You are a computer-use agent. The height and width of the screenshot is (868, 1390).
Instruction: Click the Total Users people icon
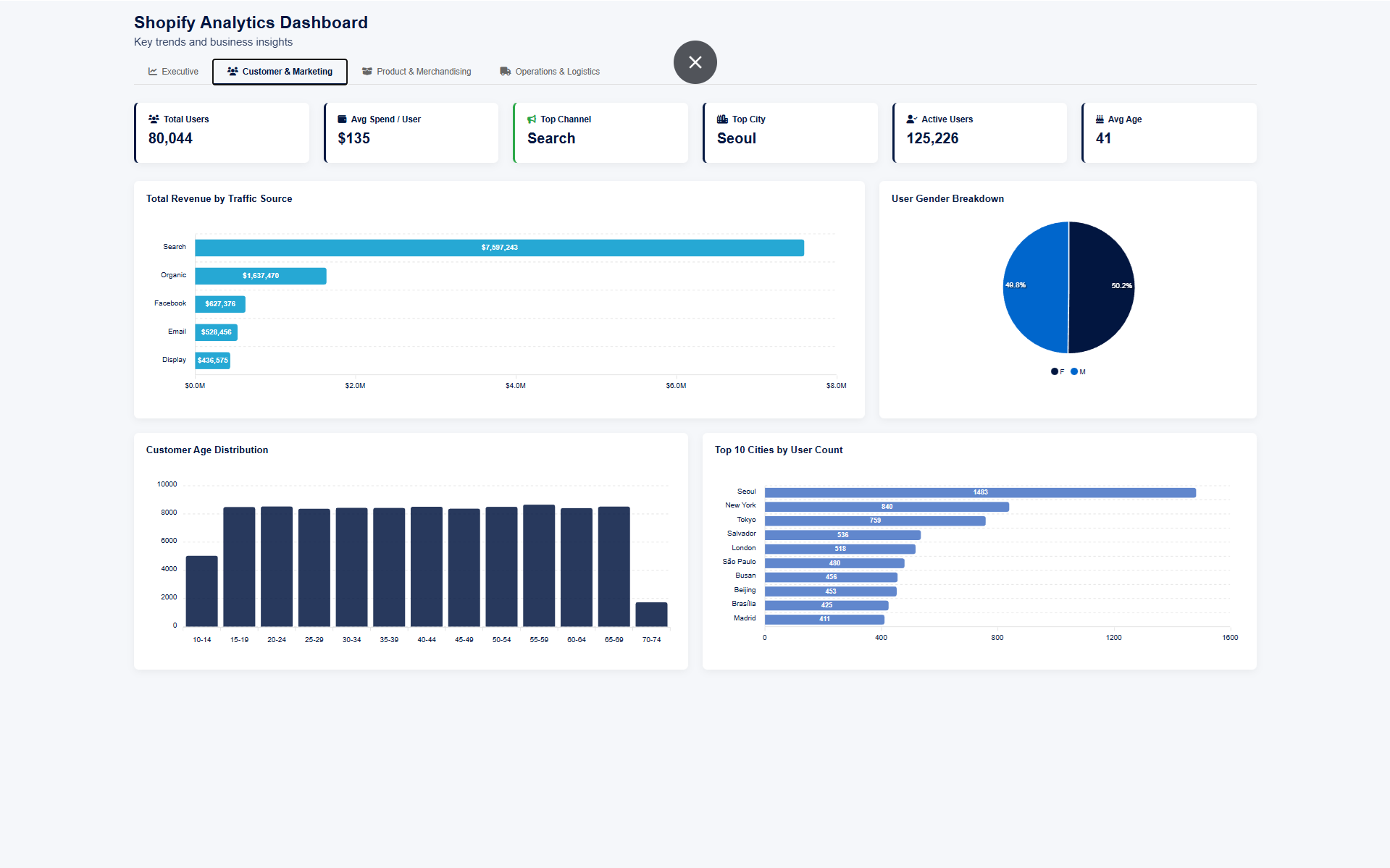[x=154, y=119]
